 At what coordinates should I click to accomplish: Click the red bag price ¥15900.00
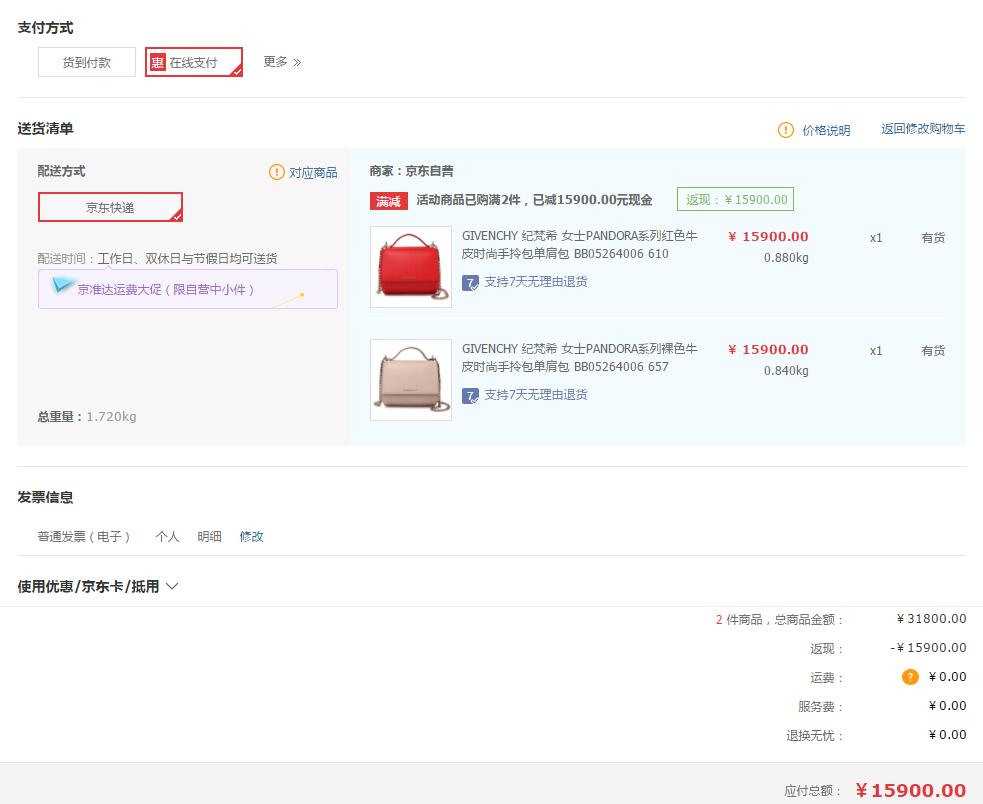(x=769, y=236)
